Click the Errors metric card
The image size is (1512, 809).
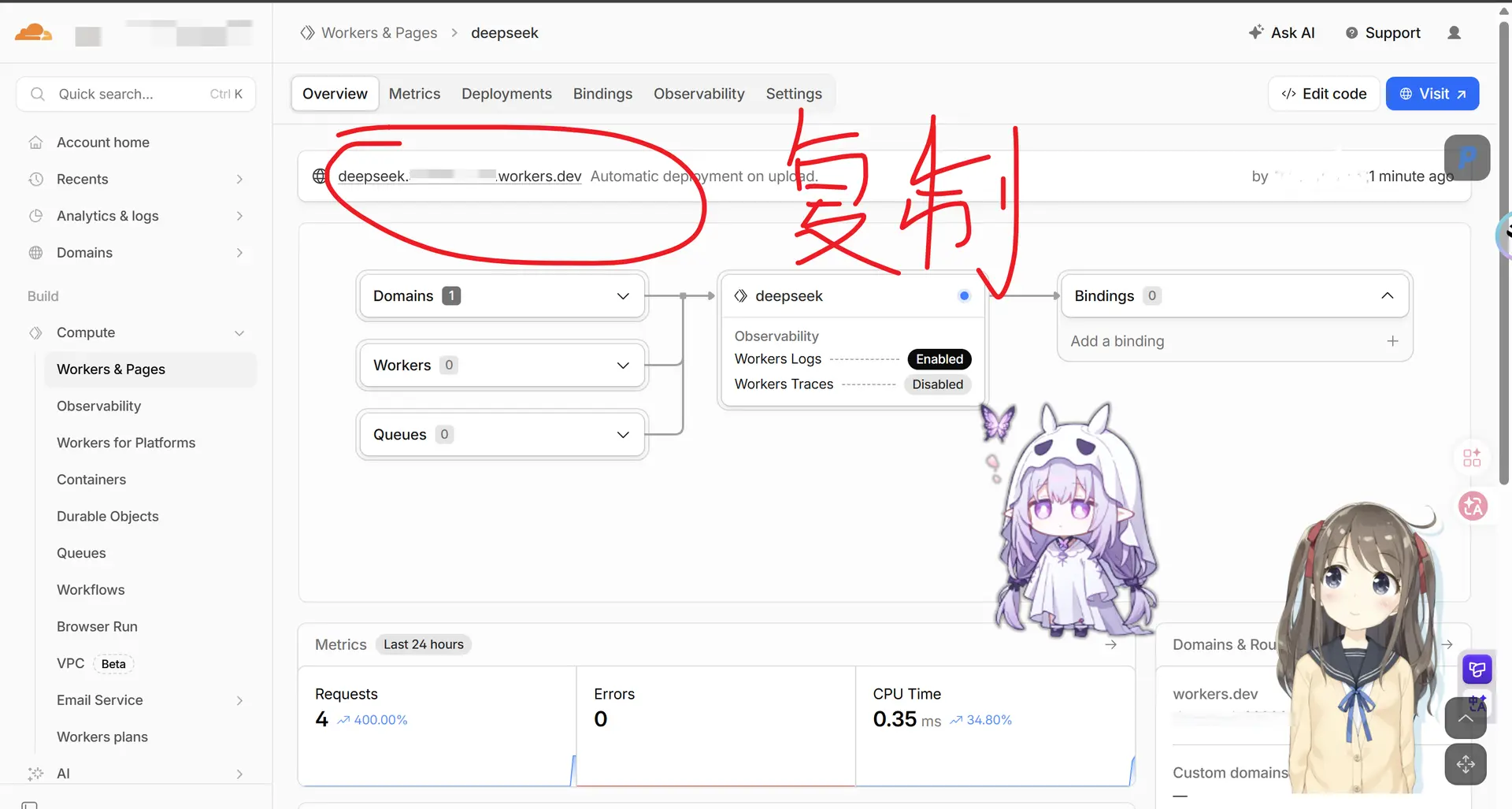tap(716, 726)
